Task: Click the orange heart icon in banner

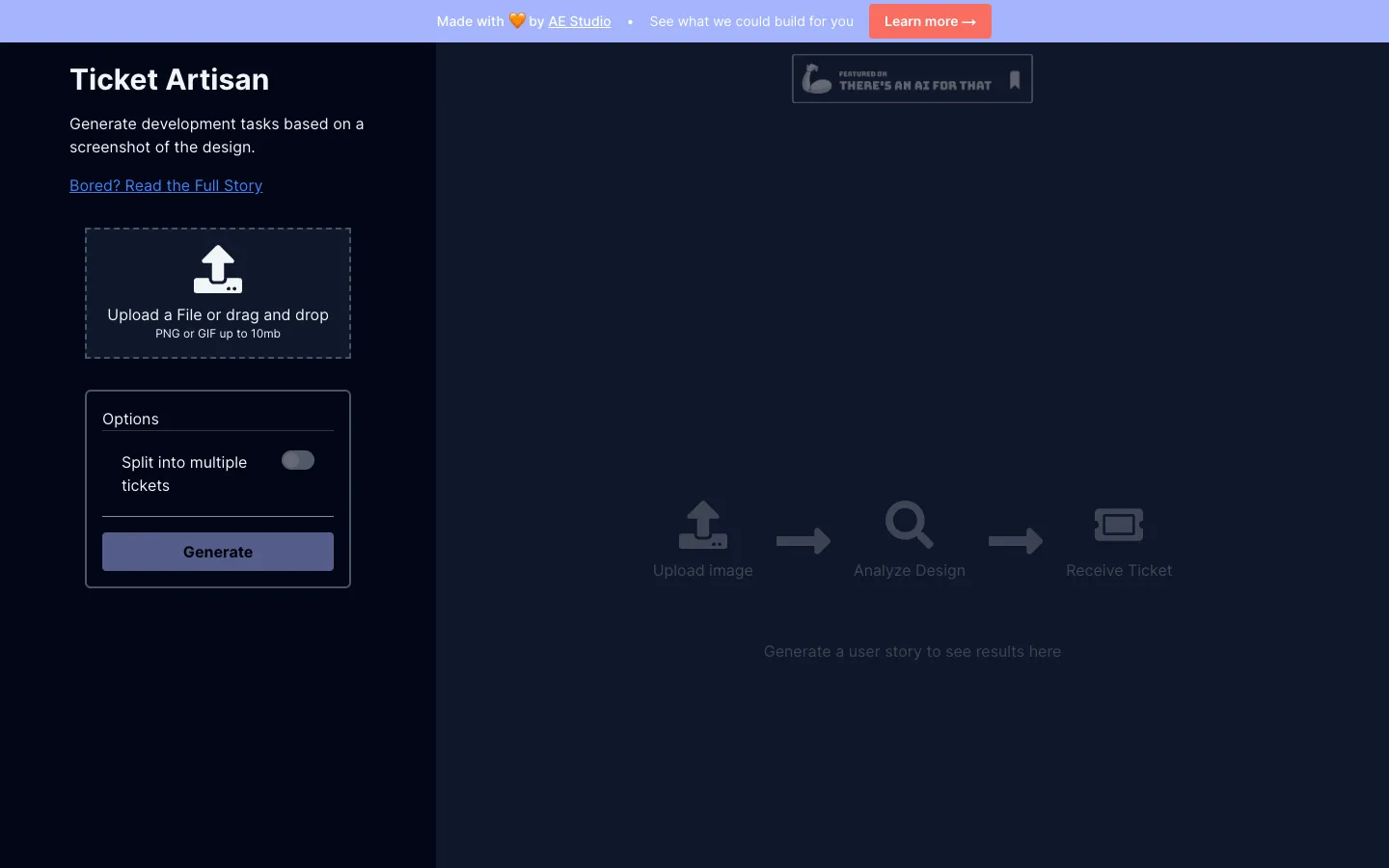Action: (517, 20)
